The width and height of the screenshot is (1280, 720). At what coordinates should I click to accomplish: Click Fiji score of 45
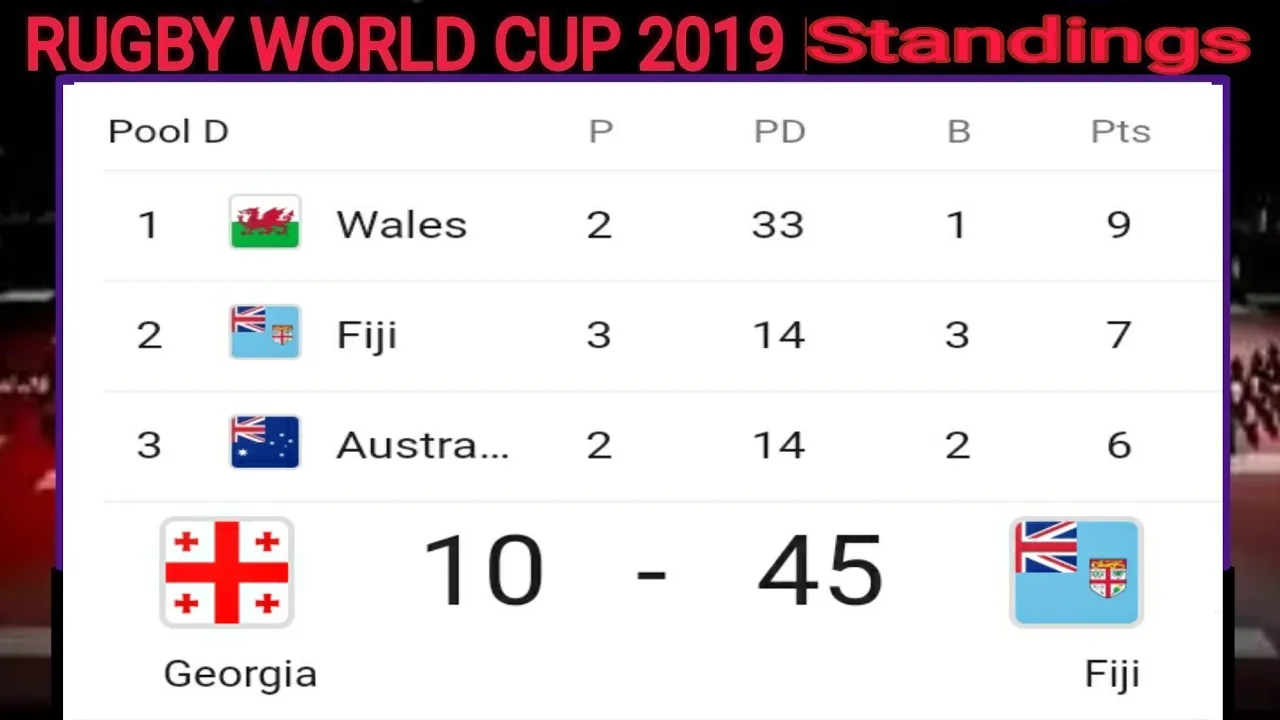click(x=821, y=571)
